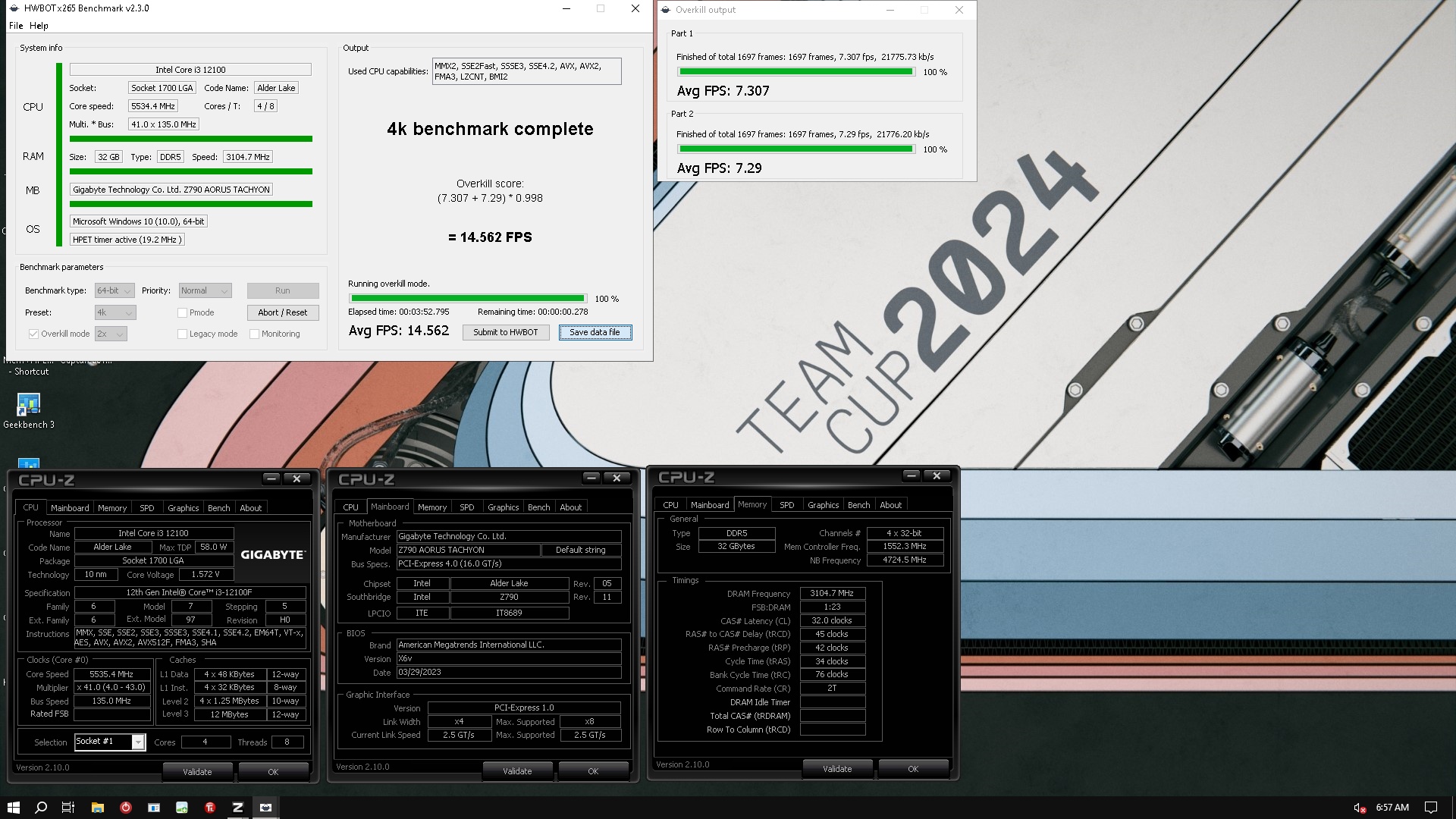Open taskbar search magnifier

click(x=41, y=808)
